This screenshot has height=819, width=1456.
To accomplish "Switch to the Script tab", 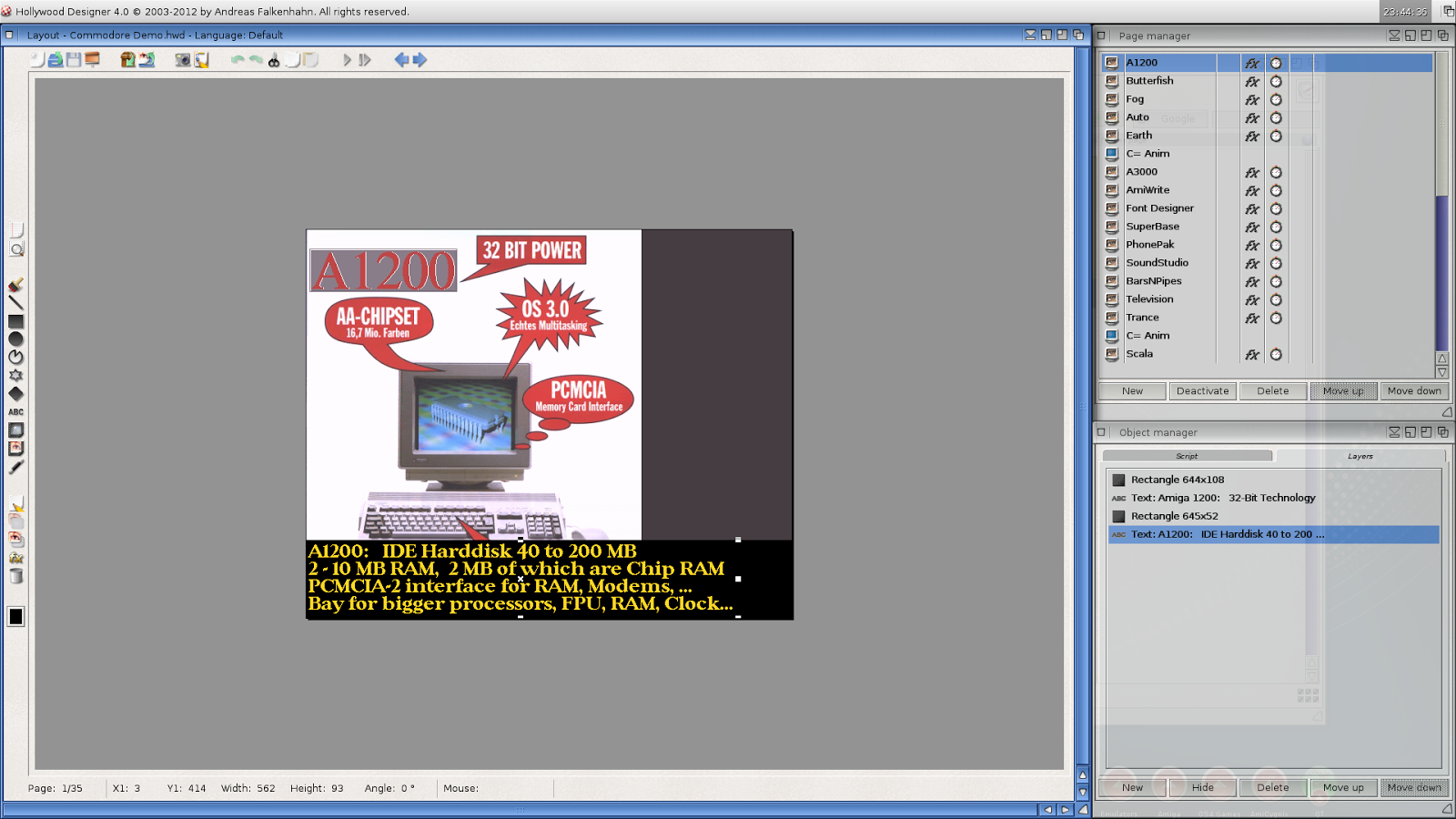I will click(x=1187, y=456).
